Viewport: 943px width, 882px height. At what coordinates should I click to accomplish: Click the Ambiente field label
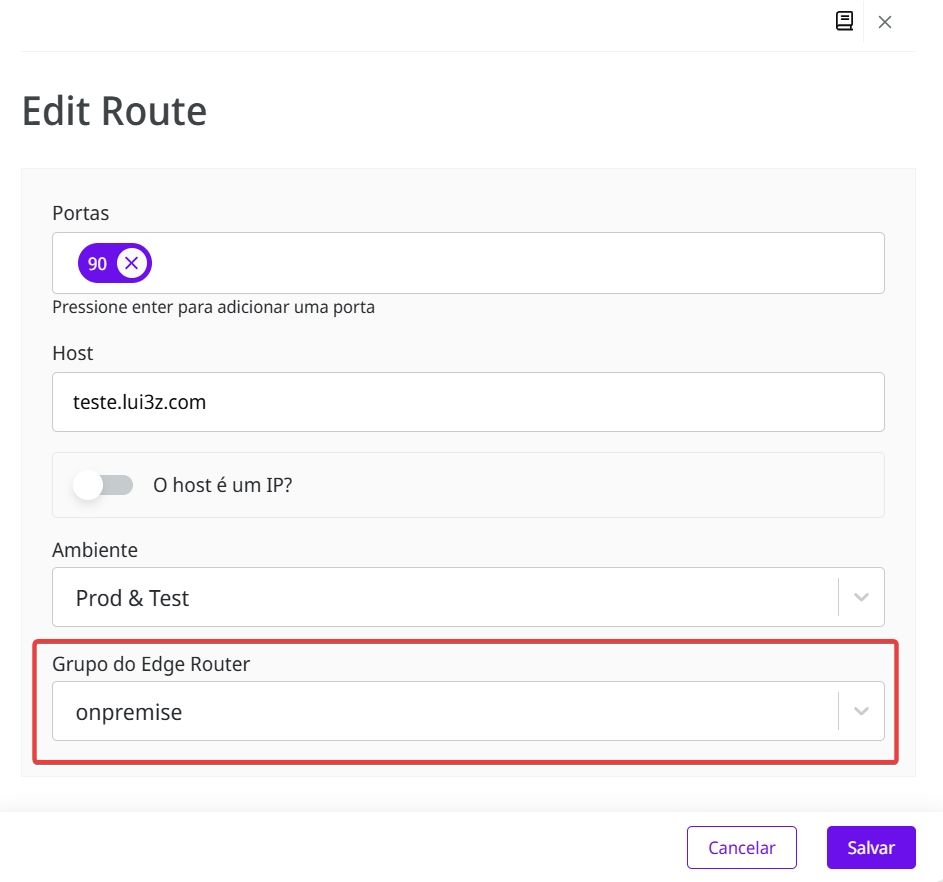(95, 550)
